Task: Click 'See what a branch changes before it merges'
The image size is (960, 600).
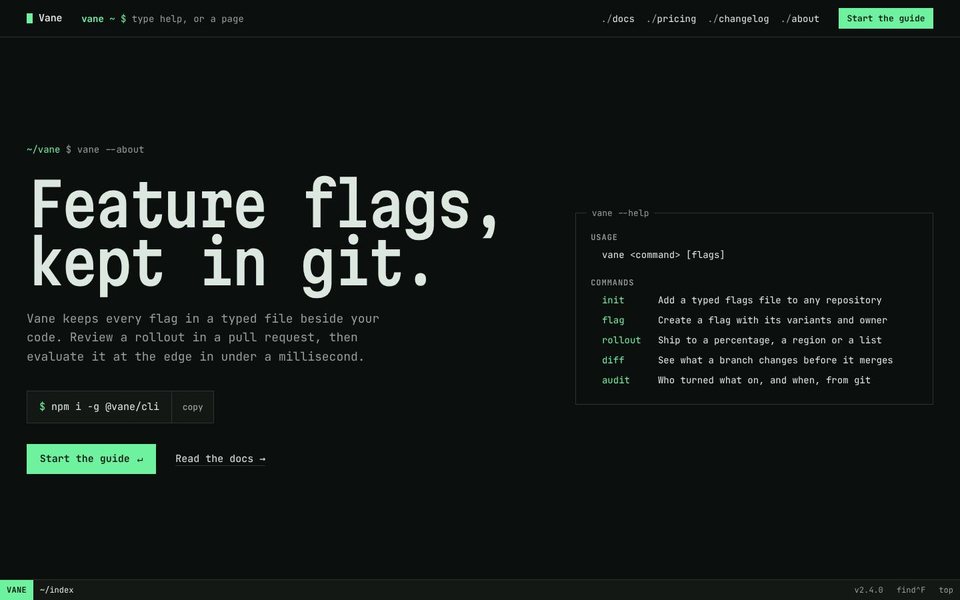Action: 775,360
